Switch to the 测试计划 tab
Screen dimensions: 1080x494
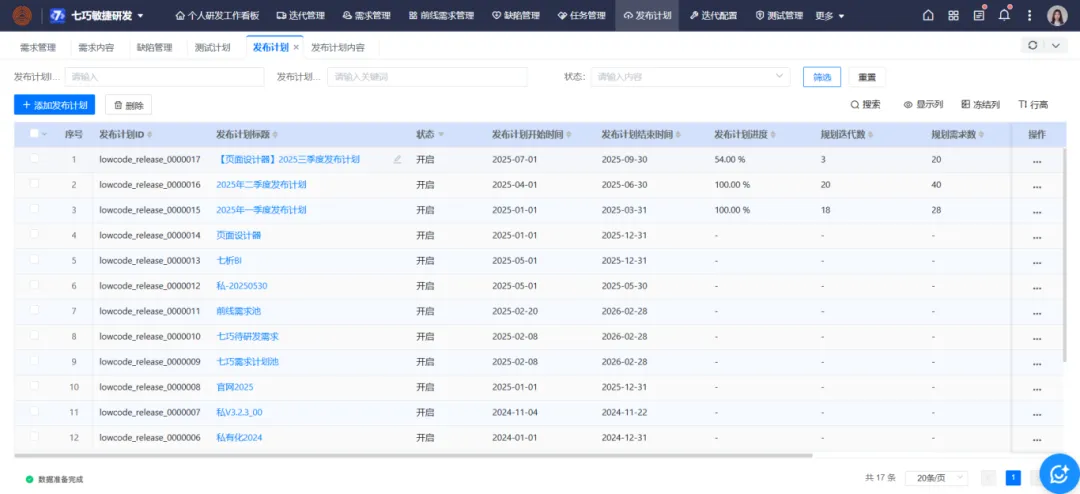(212, 47)
